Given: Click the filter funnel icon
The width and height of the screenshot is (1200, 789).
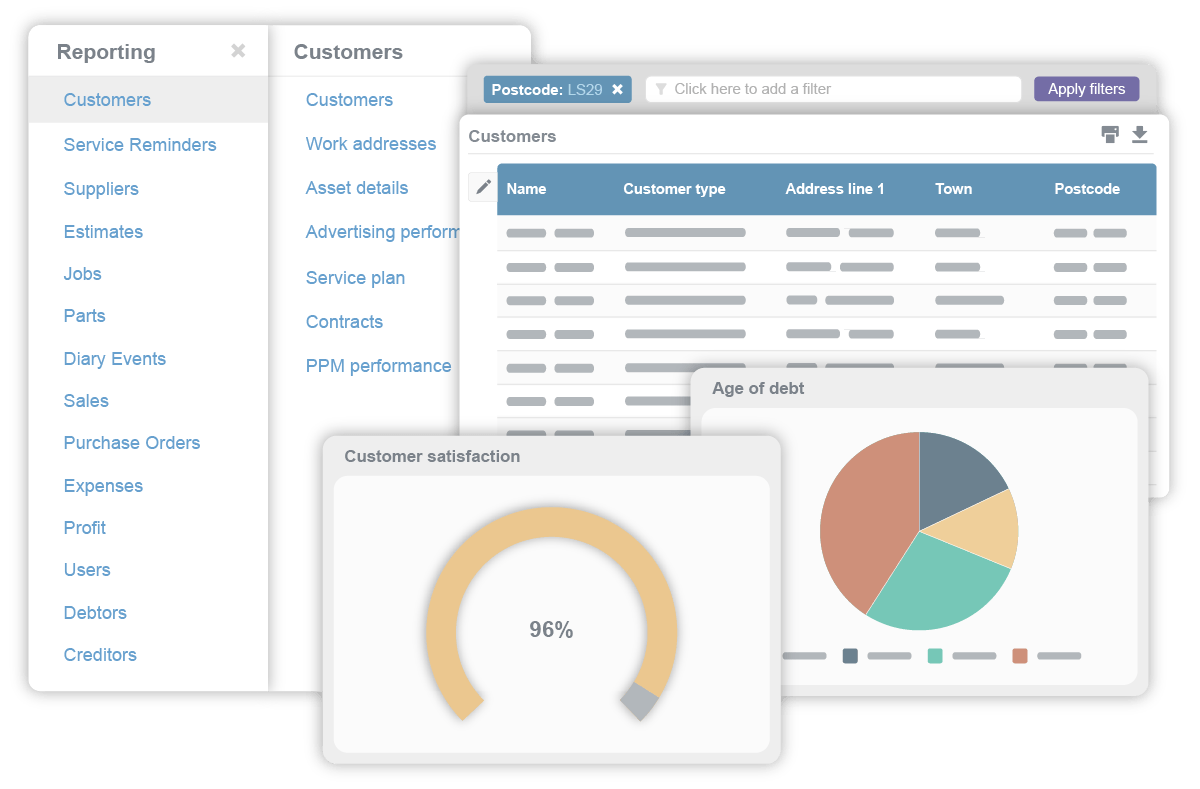Looking at the screenshot, I should click(660, 89).
